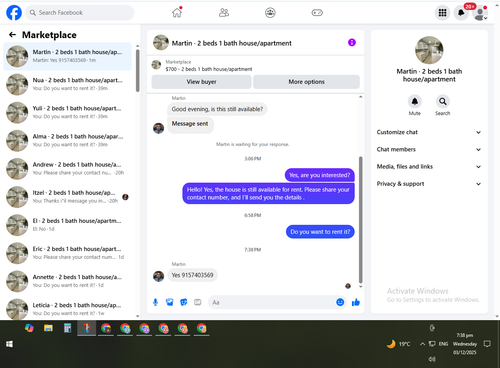
Task: Click the 'Yes 9157403569' message bubble
Action: click(x=192, y=275)
